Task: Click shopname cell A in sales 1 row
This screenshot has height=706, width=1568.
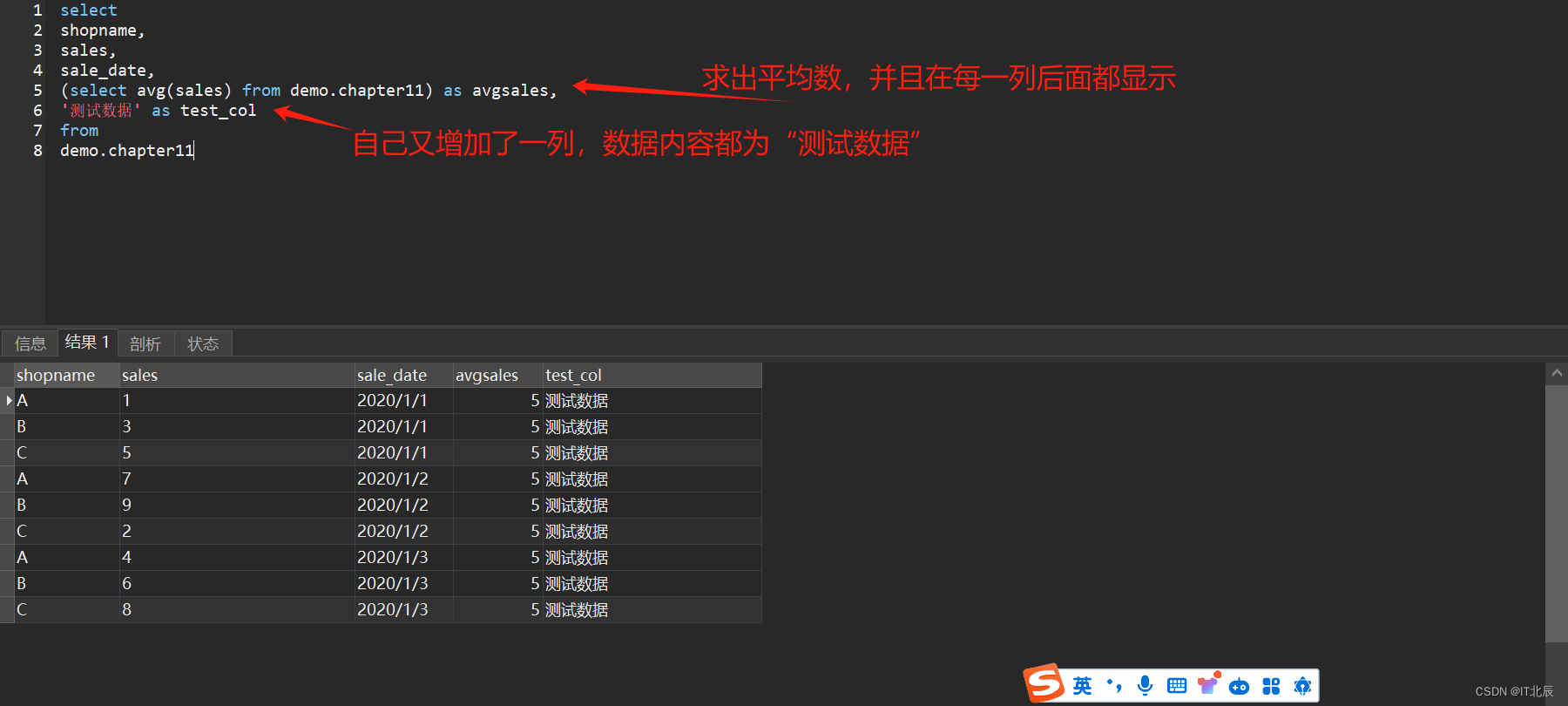Action: coord(67,400)
